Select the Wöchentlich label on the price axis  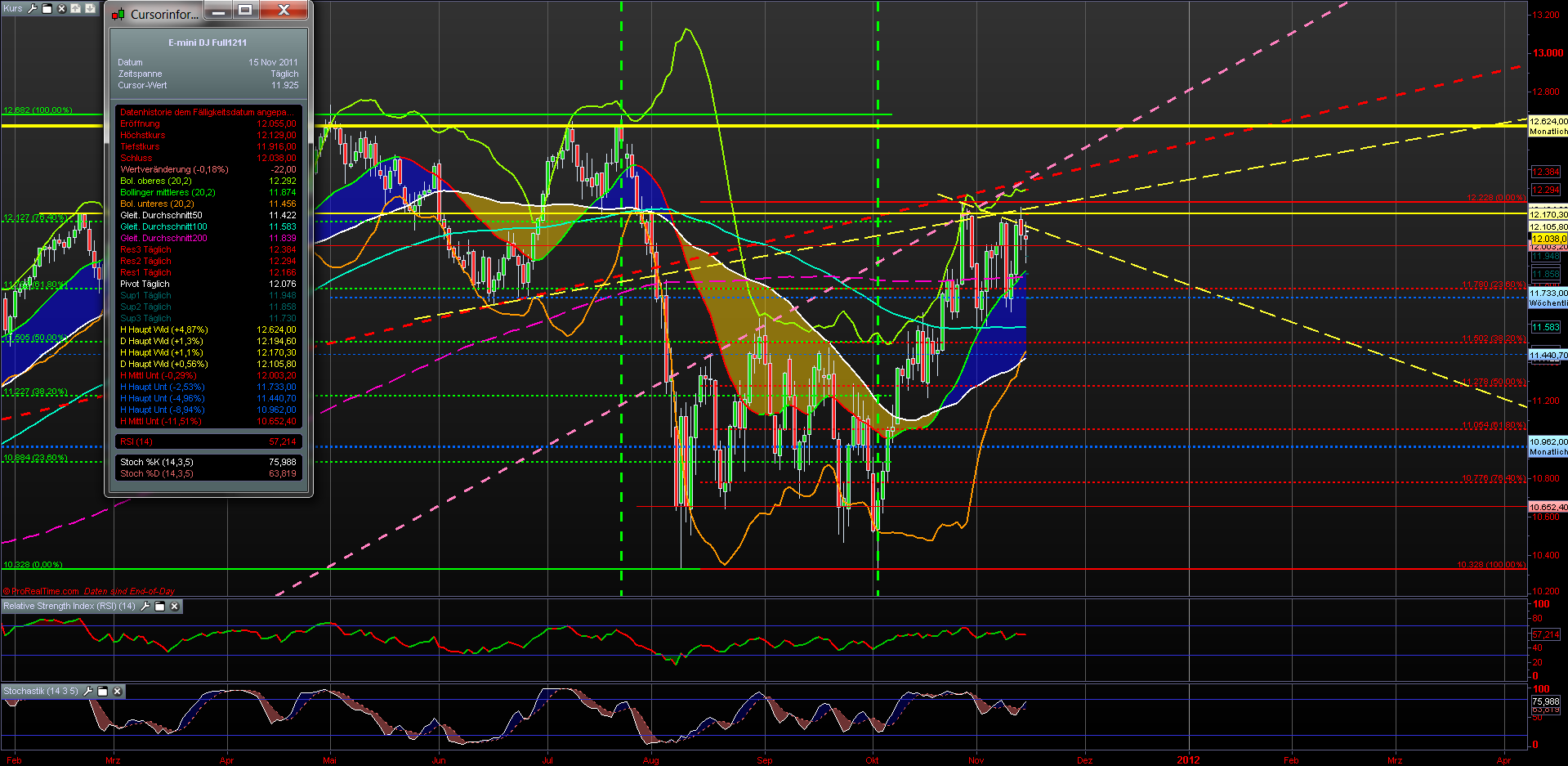pos(1547,303)
